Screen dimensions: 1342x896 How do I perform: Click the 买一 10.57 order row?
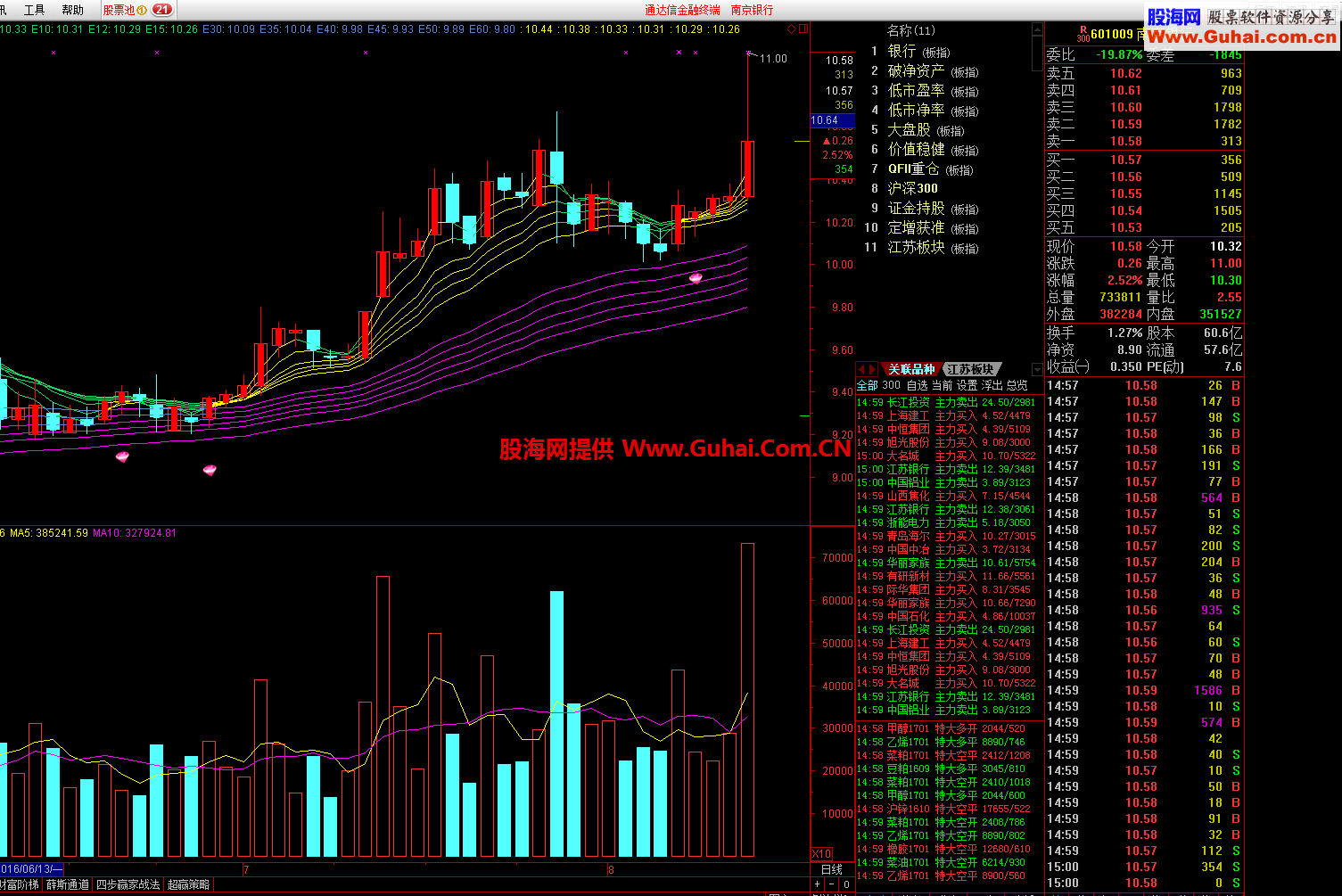tap(1144, 160)
